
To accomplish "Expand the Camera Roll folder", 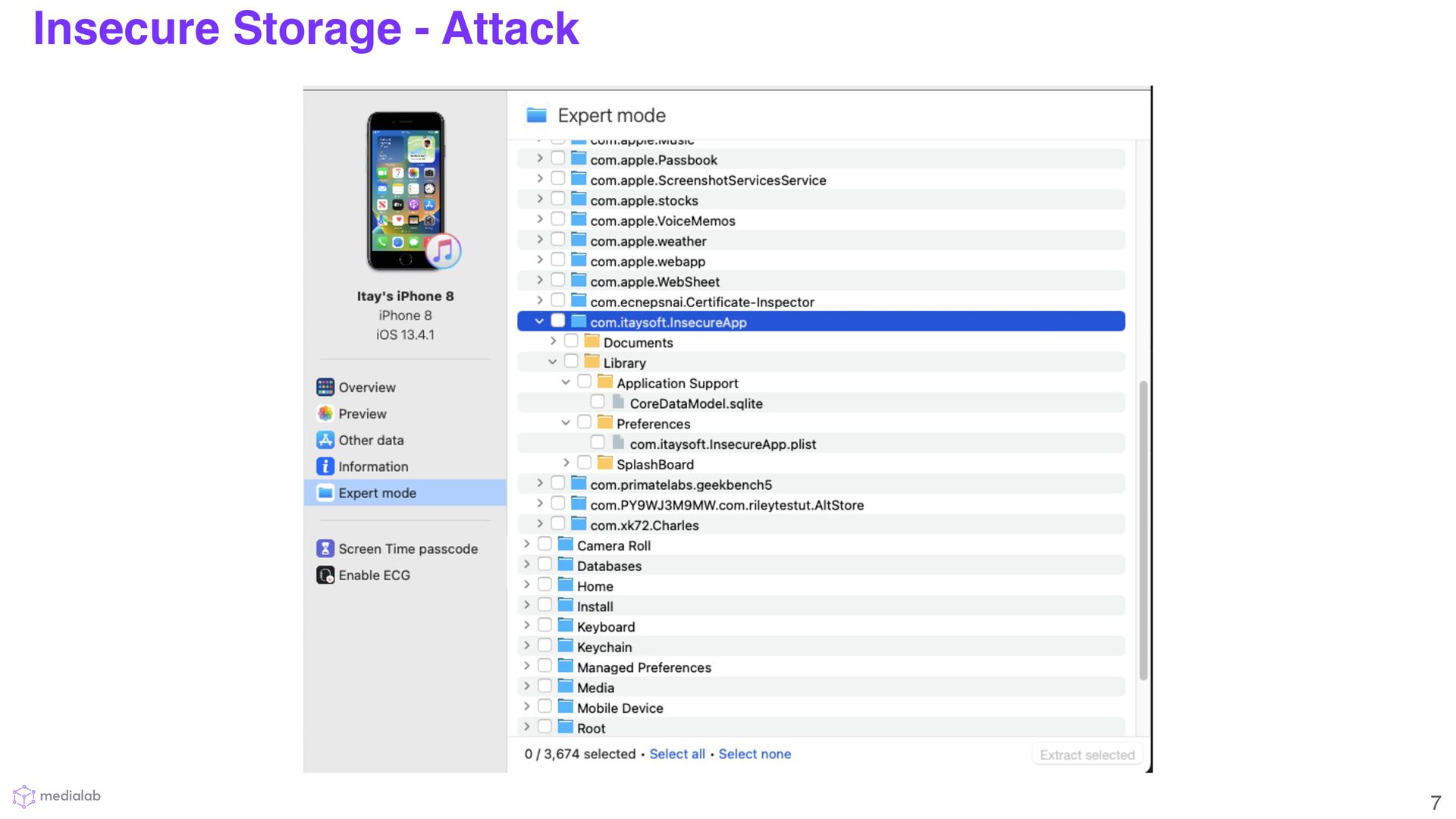I will 526,544.
